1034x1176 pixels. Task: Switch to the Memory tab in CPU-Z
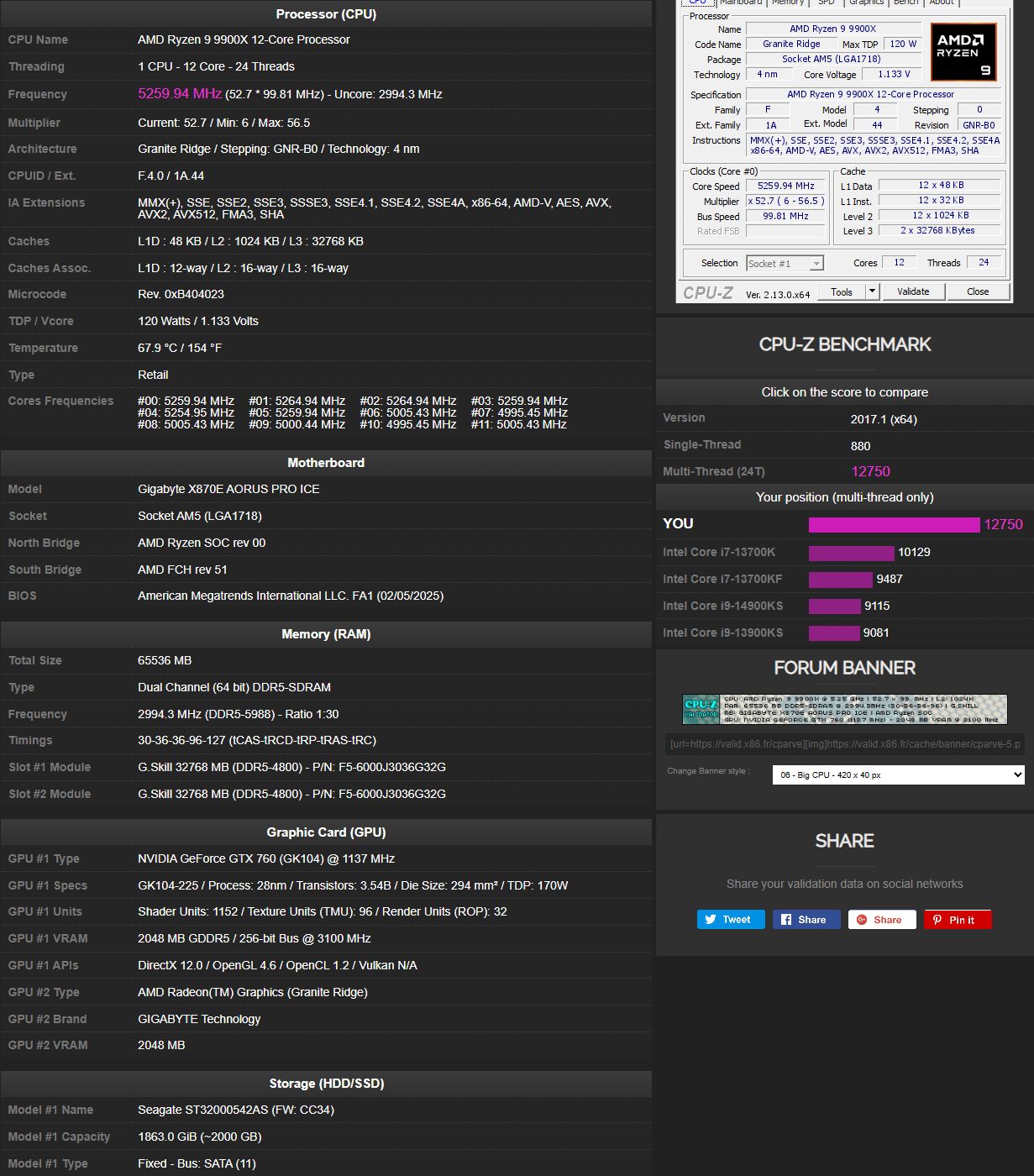pyautogui.click(x=788, y=3)
